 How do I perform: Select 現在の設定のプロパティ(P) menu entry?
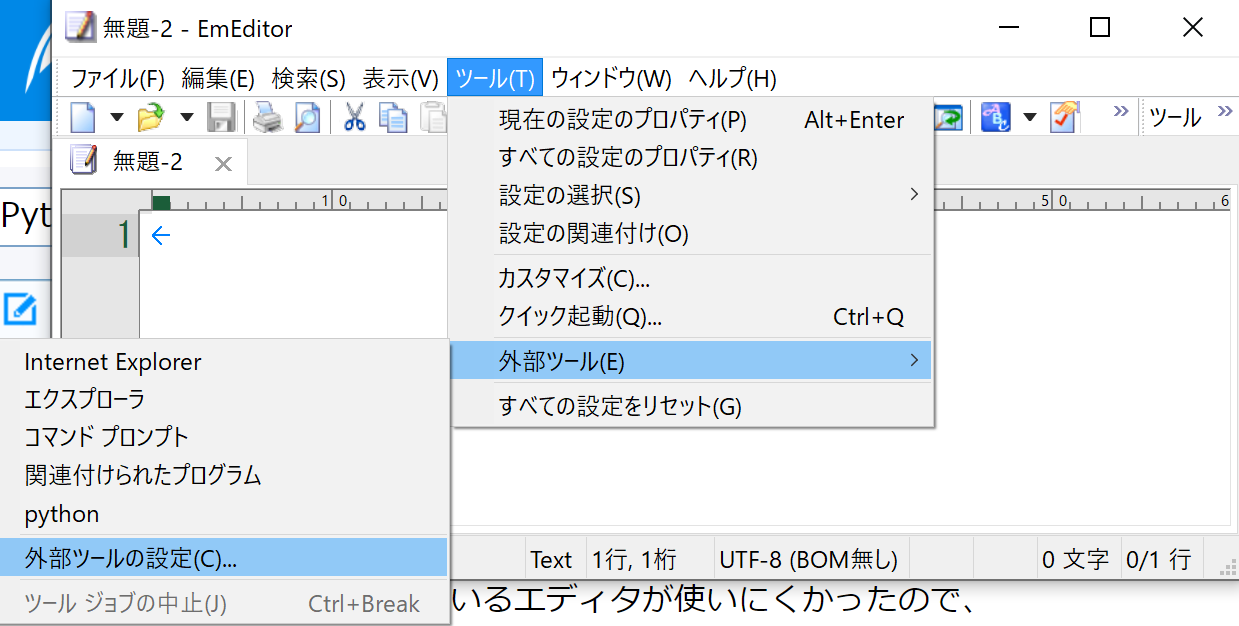point(692,120)
